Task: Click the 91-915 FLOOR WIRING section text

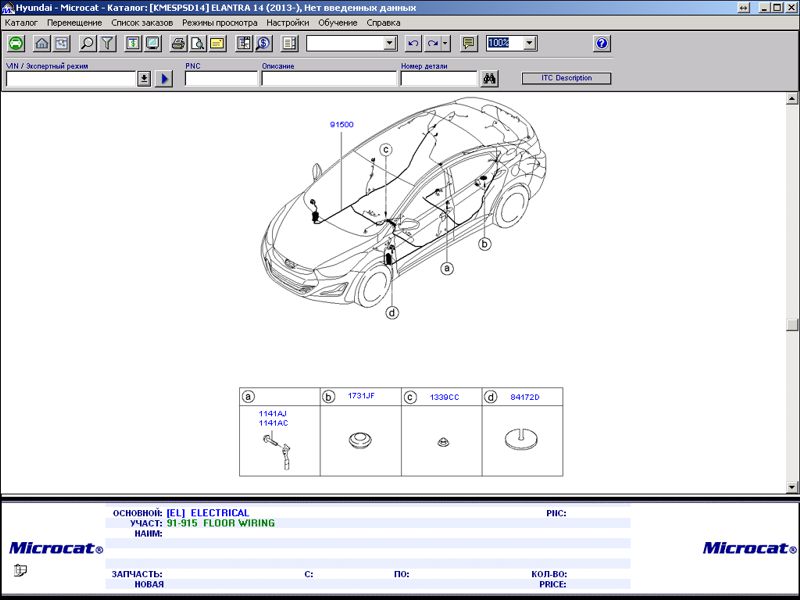Action: (220, 523)
